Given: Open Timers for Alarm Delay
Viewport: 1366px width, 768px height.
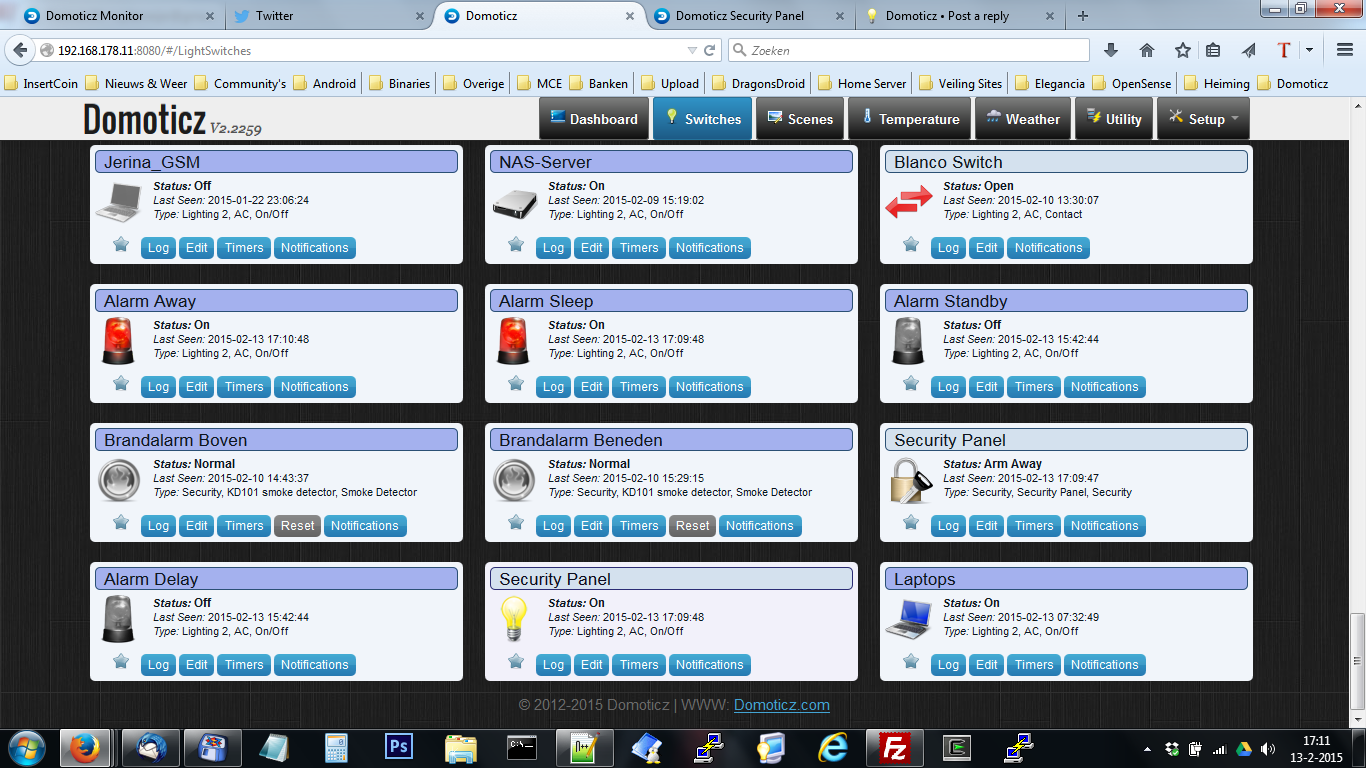Looking at the screenshot, I should point(244,665).
